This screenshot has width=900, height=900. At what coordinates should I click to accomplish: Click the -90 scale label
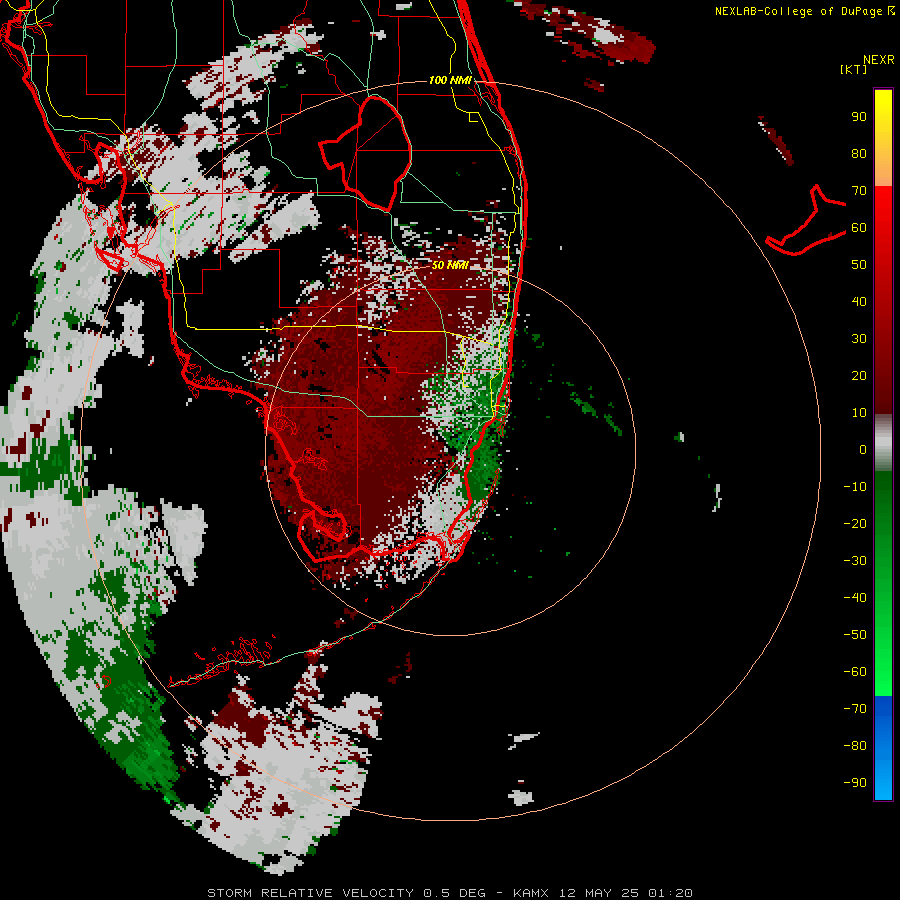click(855, 783)
